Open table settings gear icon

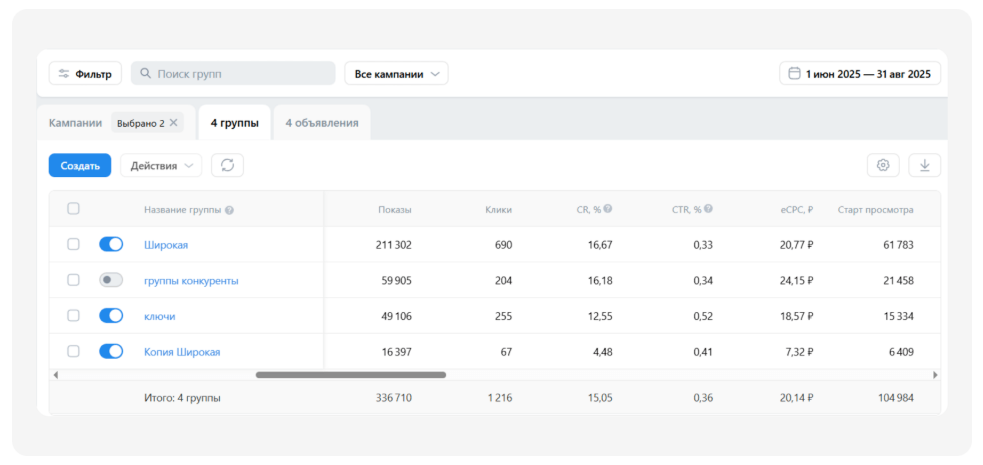point(883,165)
